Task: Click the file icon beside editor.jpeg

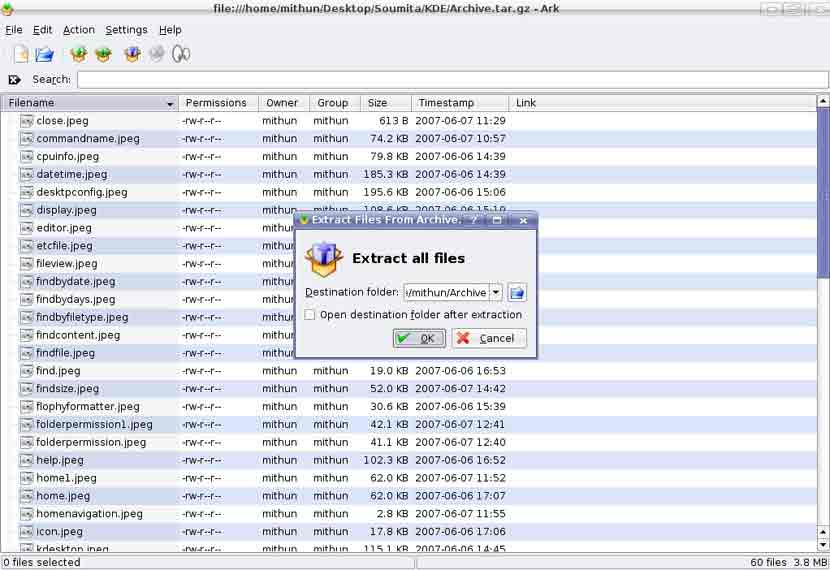Action: click(x=26, y=228)
